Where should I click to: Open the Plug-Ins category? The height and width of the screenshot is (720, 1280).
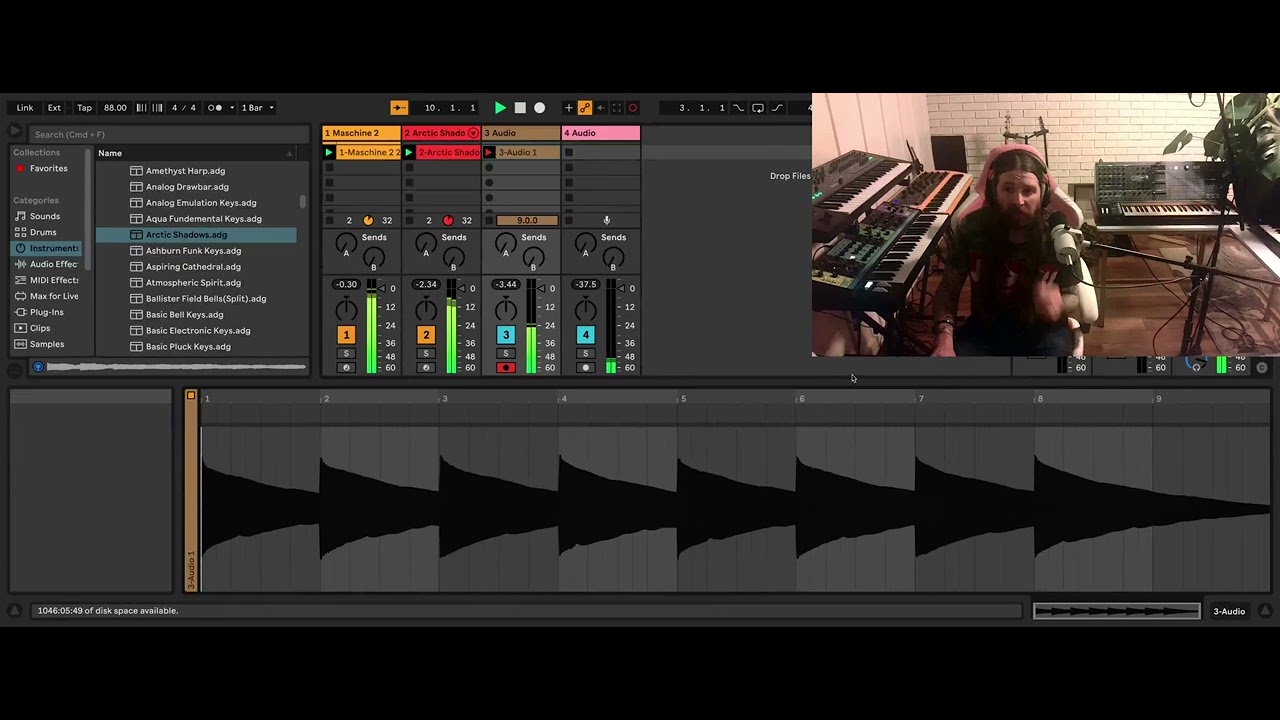click(46, 312)
